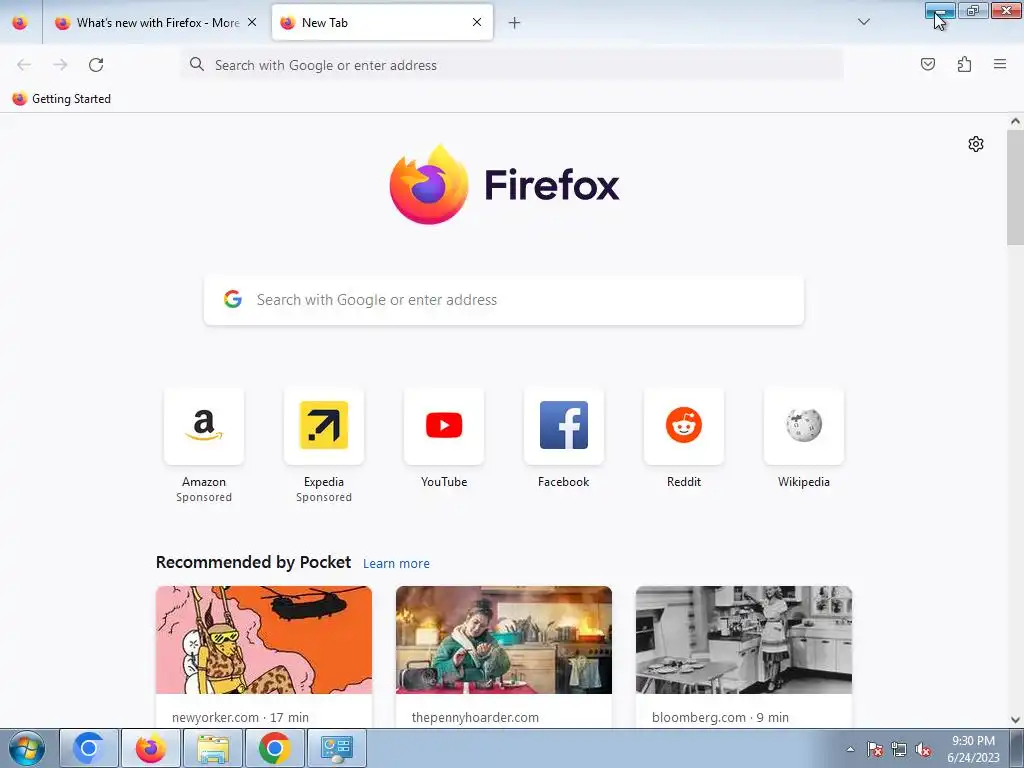This screenshot has height=768, width=1024.
Task: Click the page scrollbar down arrow
Action: click(x=1016, y=720)
